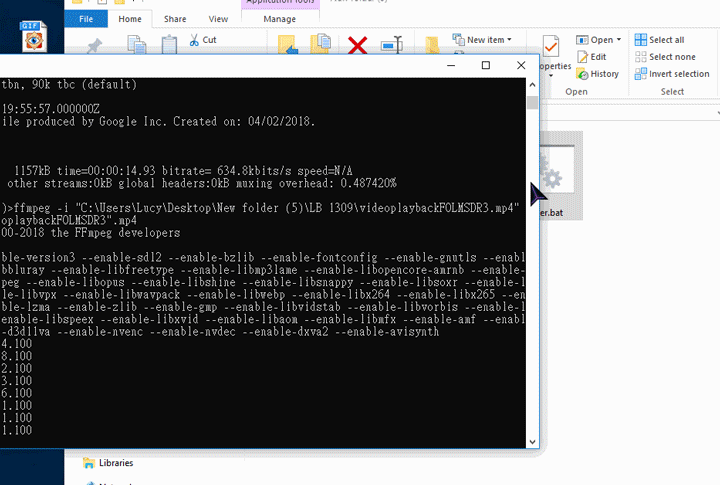Image resolution: width=720 pixels, height=485 pixels.
Task: Click the Copy to folder icon
Action: [321, 45]
